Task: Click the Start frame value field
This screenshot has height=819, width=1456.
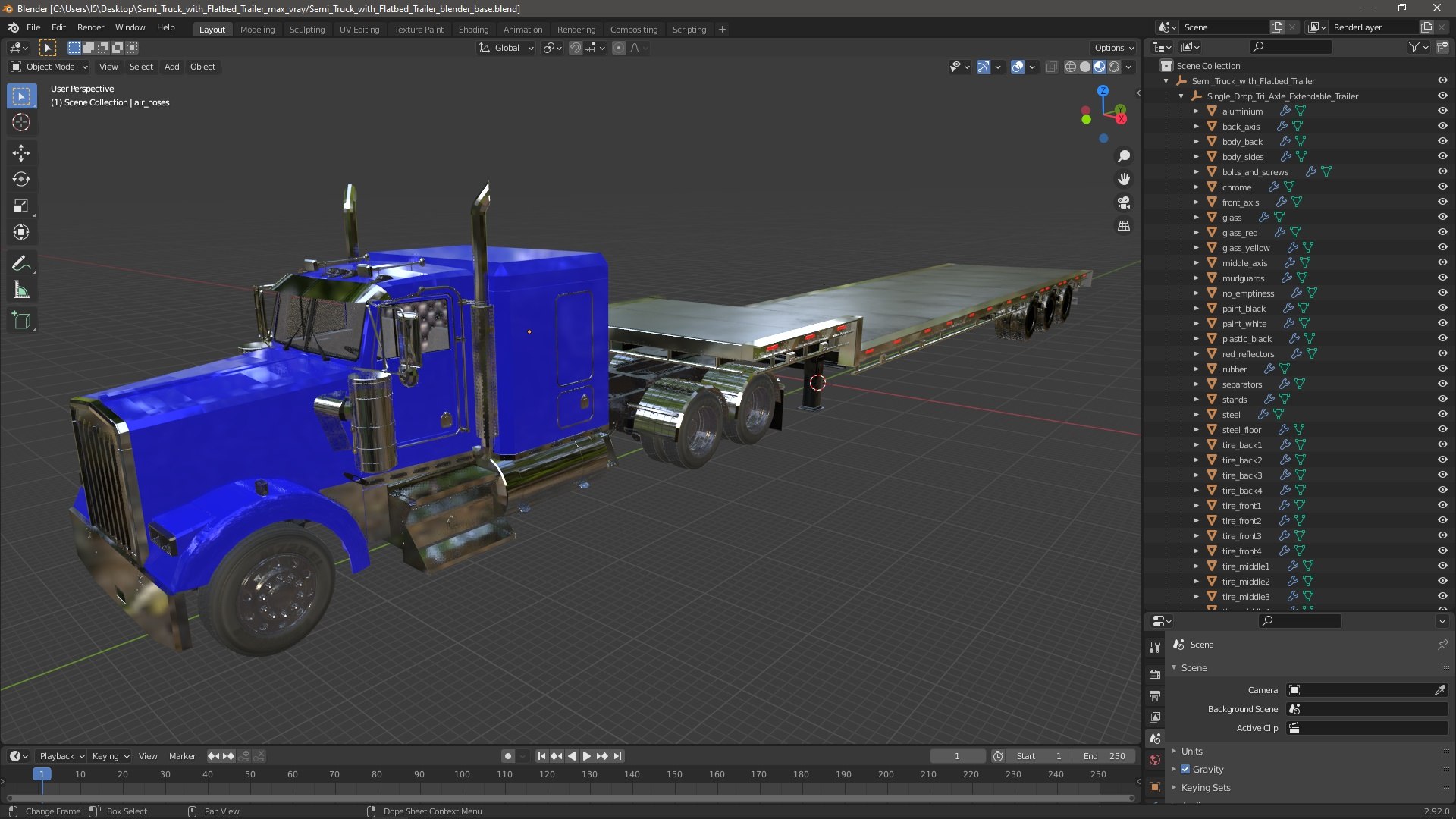Action: (1040, 756)
